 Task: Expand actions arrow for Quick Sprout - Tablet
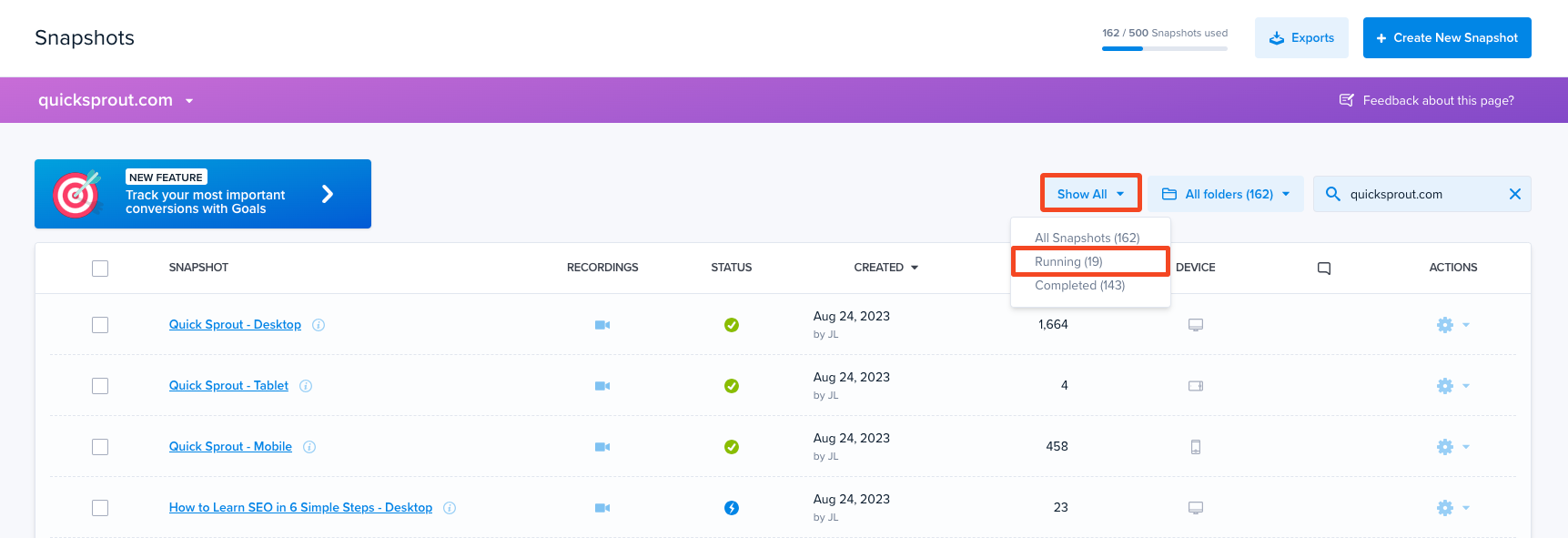pyautogui.click(x=1466, y=386)
